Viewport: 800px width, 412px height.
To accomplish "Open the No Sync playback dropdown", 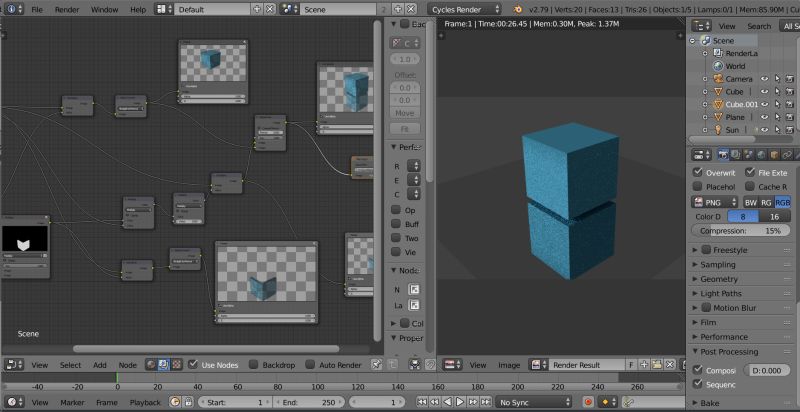I will pyautogui.click(x=534, y=402).
